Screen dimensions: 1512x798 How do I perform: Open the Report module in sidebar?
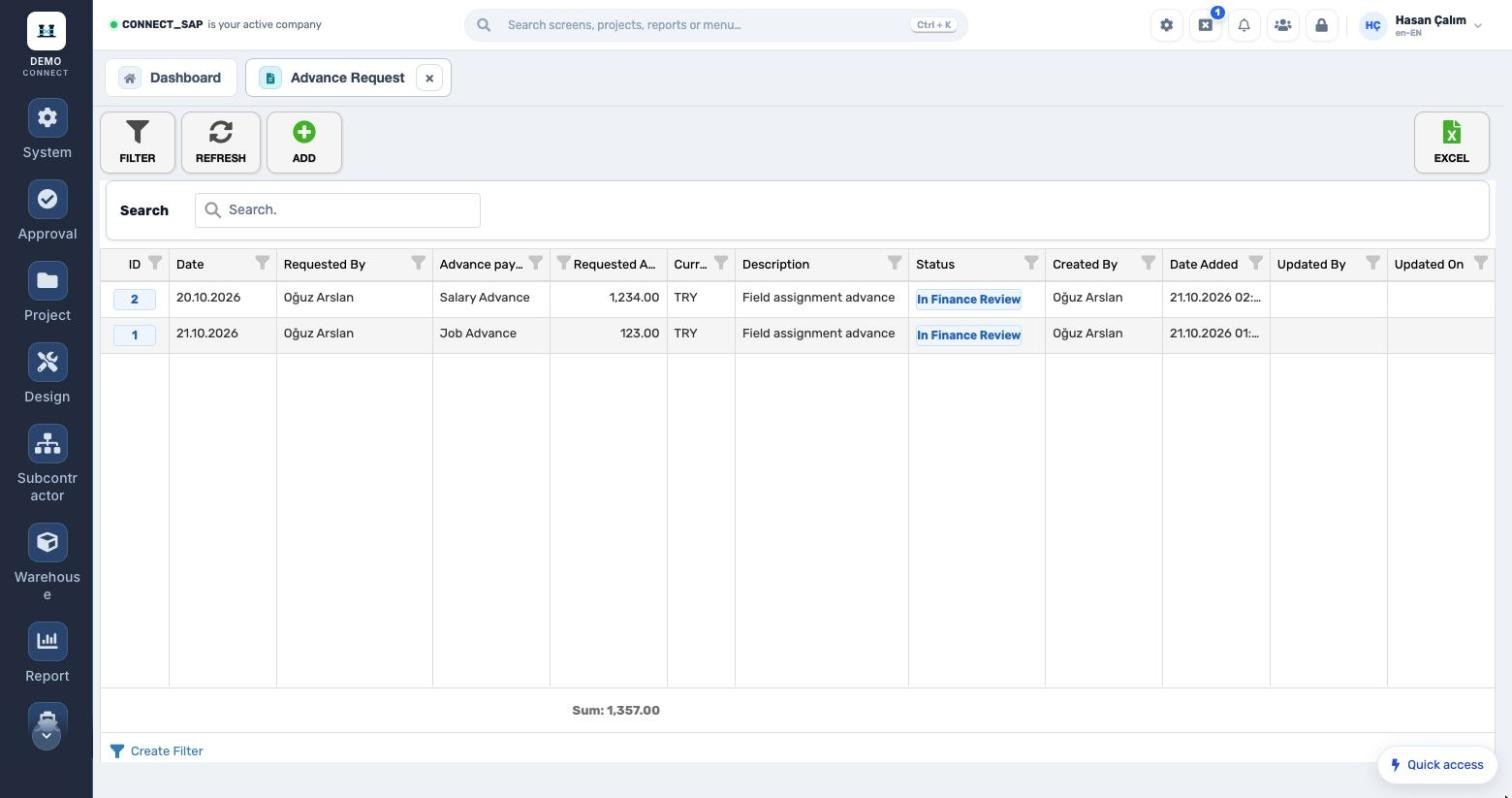click(47, 653)
